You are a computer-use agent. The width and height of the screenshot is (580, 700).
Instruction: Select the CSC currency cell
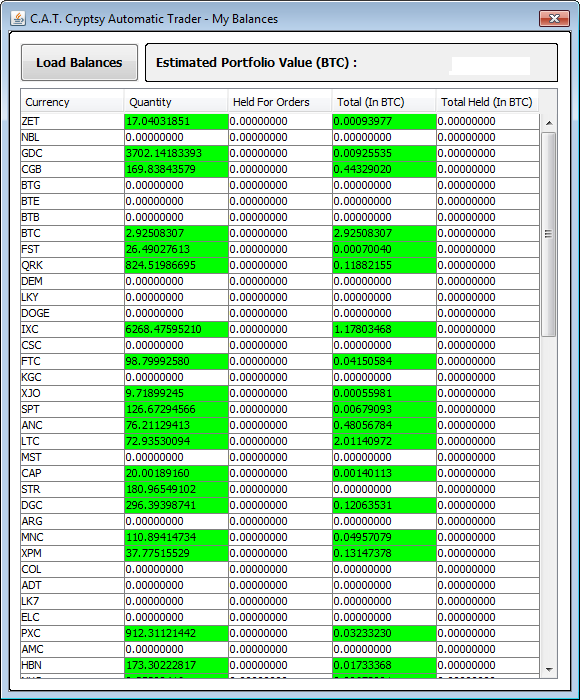[72, 346]
